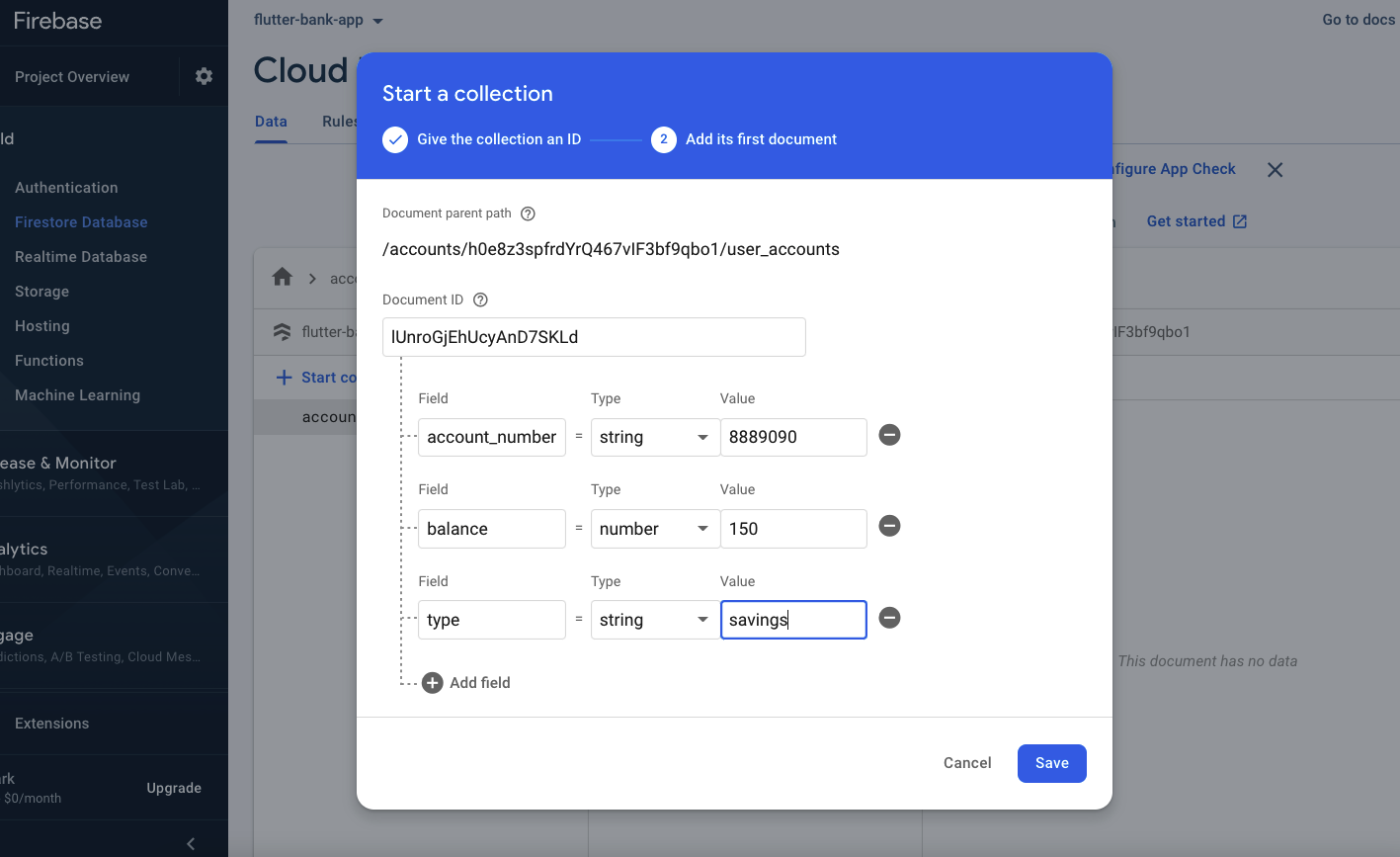Cancel the collection dialog
Image resolution: width=1400 pixels, height=857 pixels.
pyautogui.click(x=967, y=763)
